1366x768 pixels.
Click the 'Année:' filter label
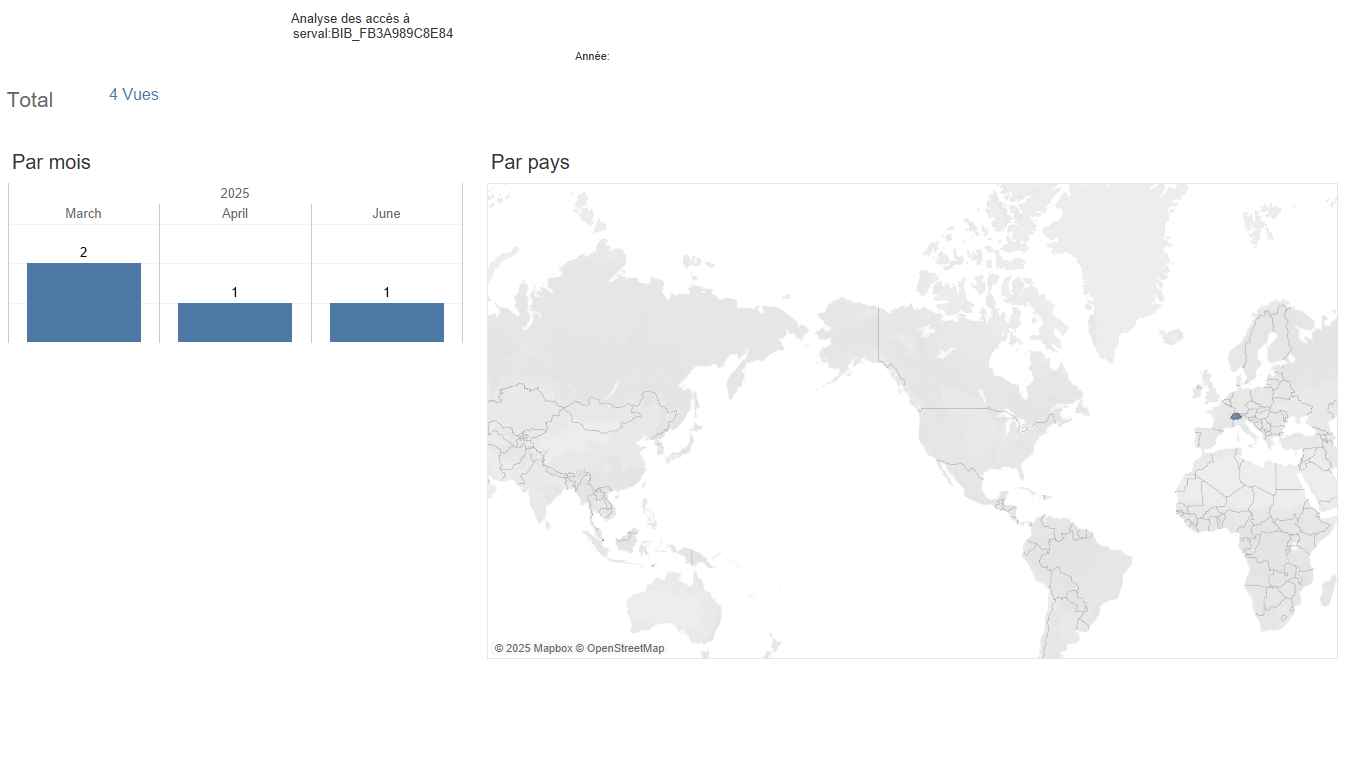point(592,57)
